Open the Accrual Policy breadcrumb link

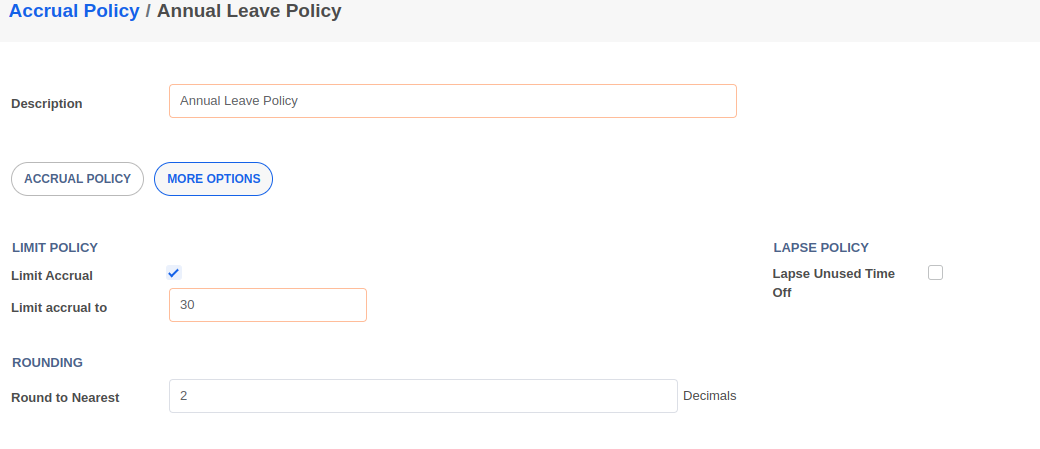pos(74,11)
